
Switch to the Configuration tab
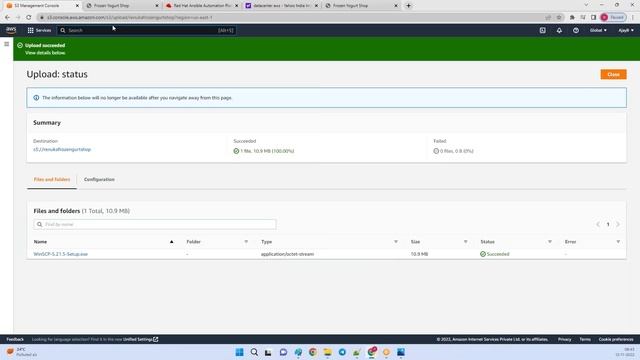click(x=99, y=180)
